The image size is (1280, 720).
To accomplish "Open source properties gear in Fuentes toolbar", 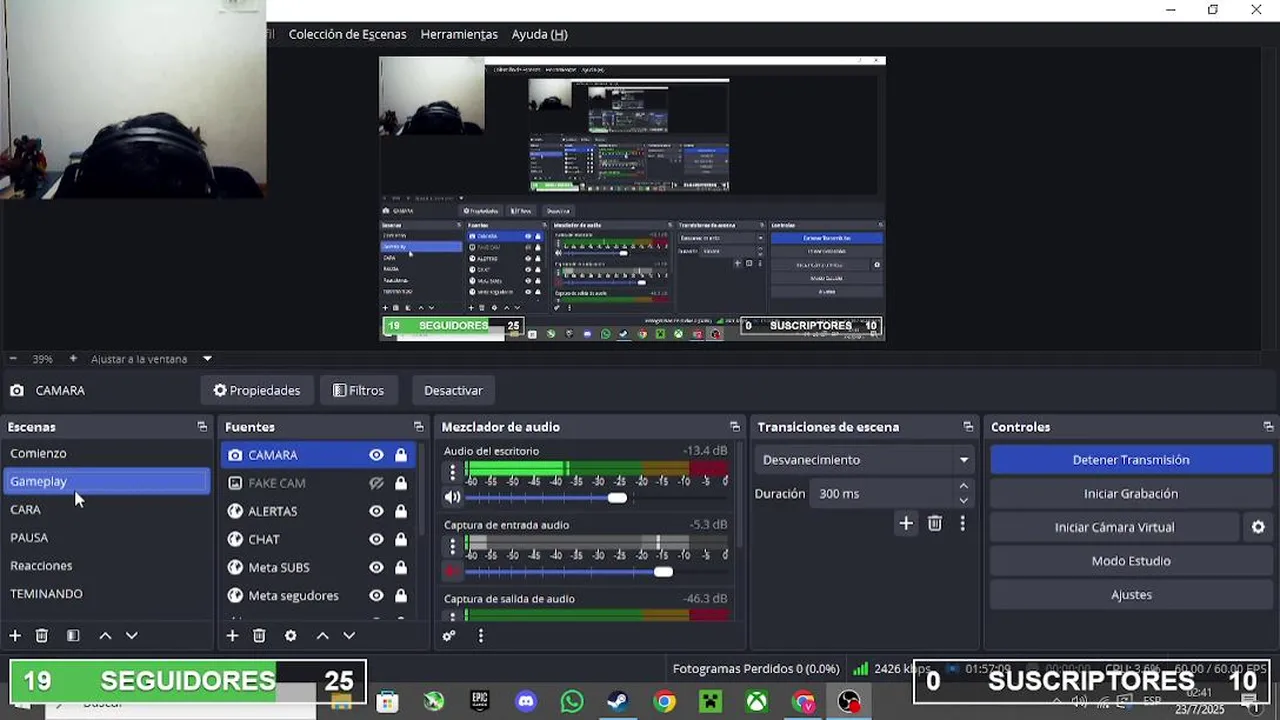I will 290,636.
